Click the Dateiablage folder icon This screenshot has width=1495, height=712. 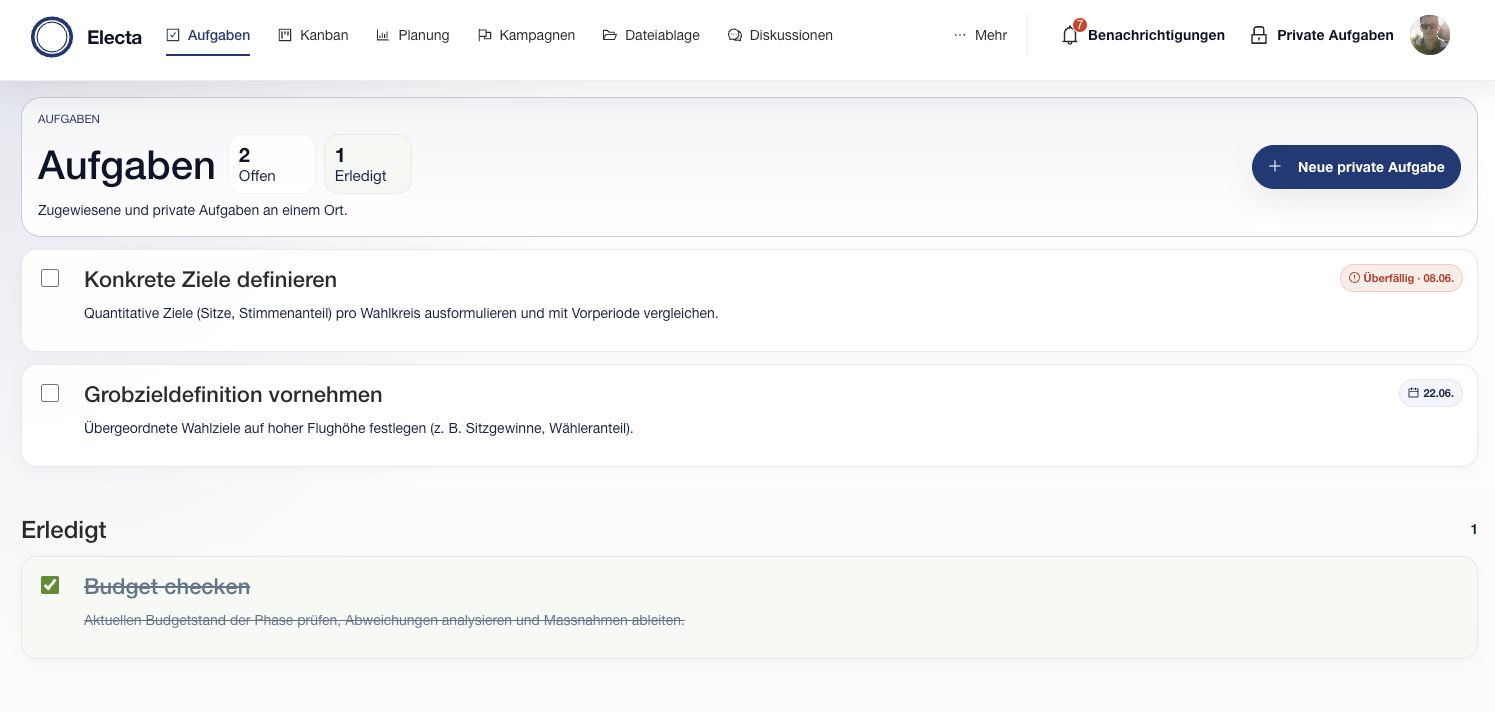(x=610, y=35)
